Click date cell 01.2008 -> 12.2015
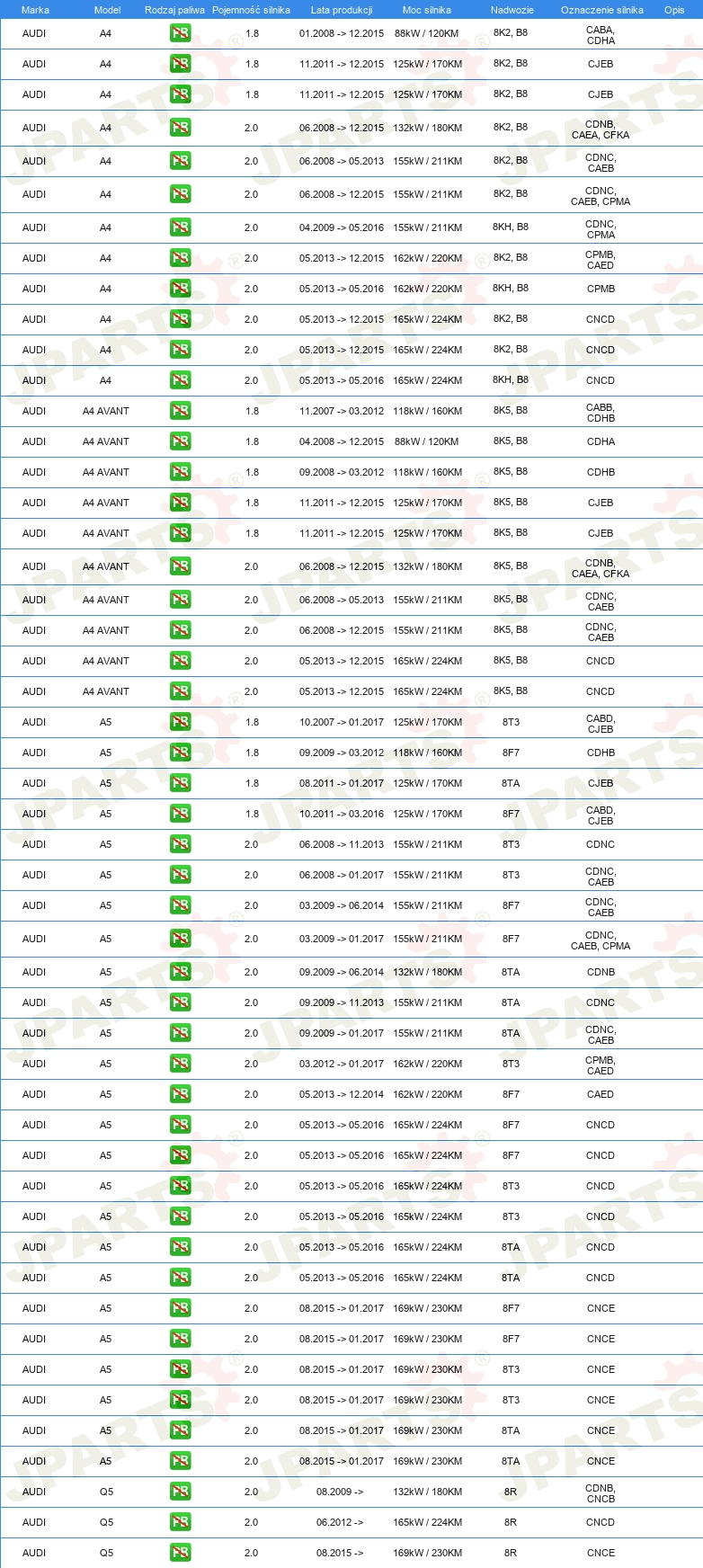This screenshot has width=703, height=1568. 342,33
